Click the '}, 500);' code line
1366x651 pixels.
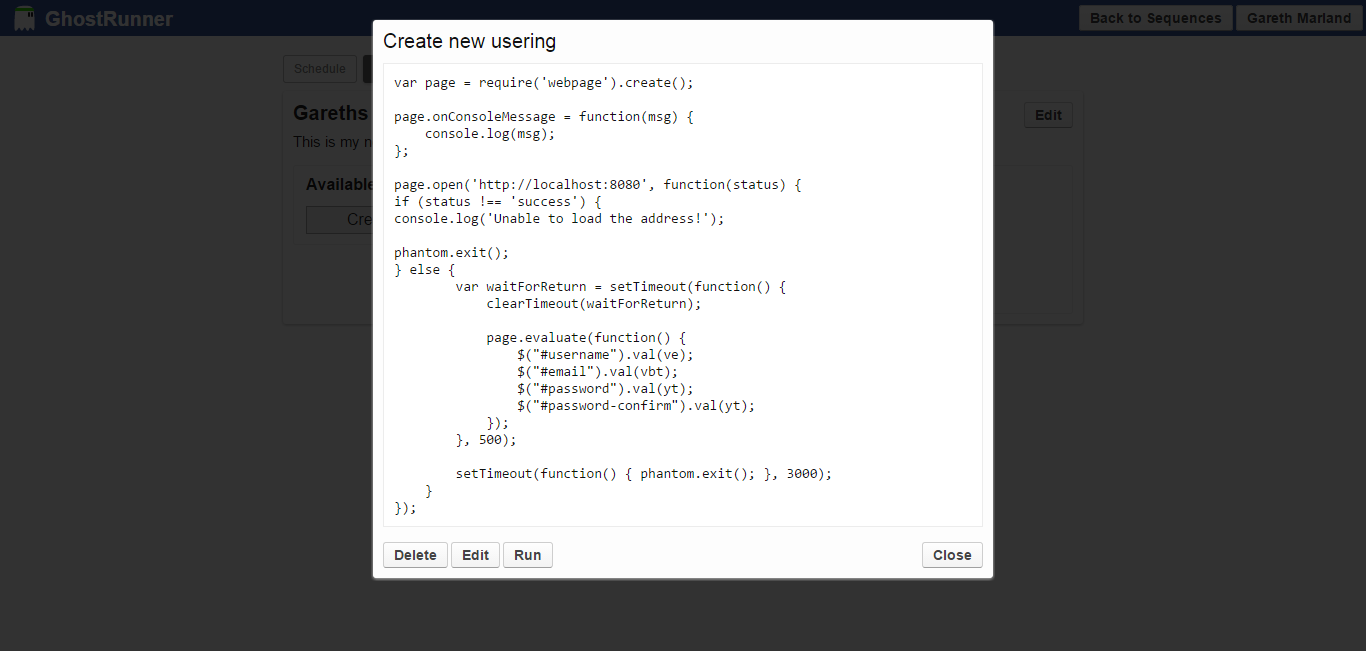(486, 440)
